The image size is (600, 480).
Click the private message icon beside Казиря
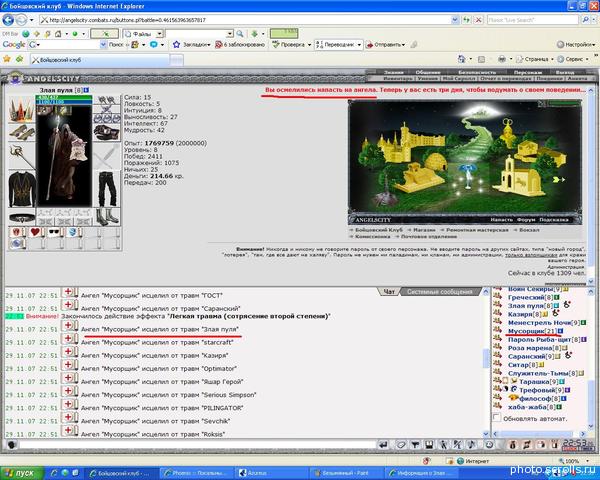[498, 314]
